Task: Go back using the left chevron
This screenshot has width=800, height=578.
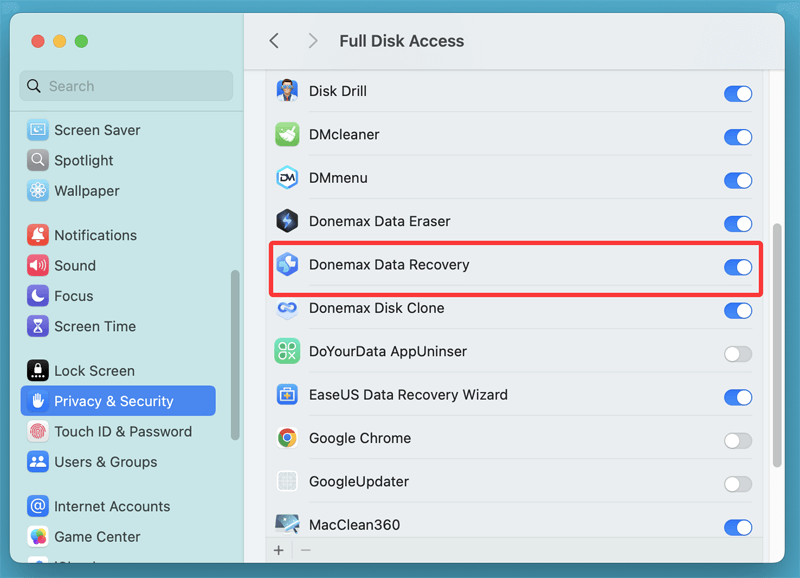Action: tap(274, 41)
